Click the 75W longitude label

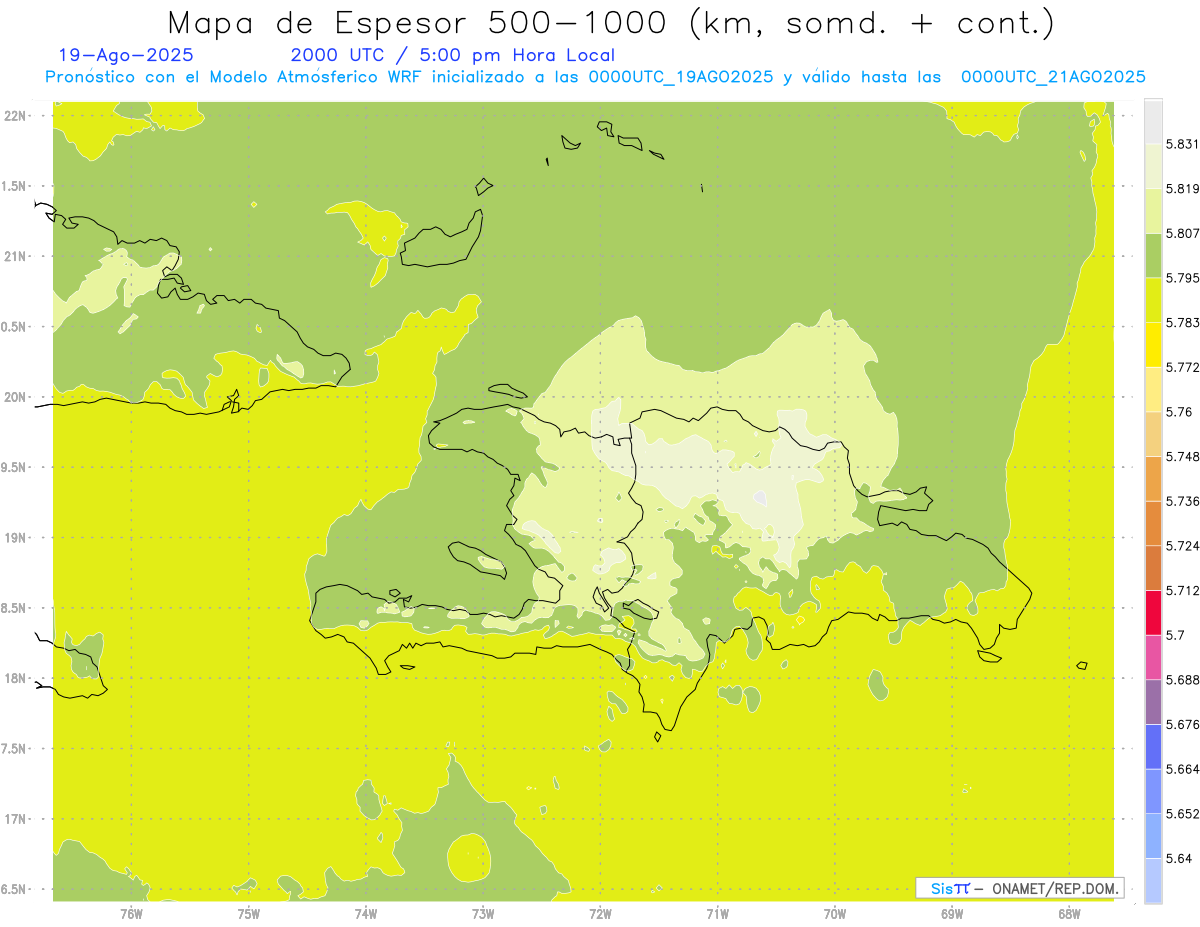pos(249,913)
